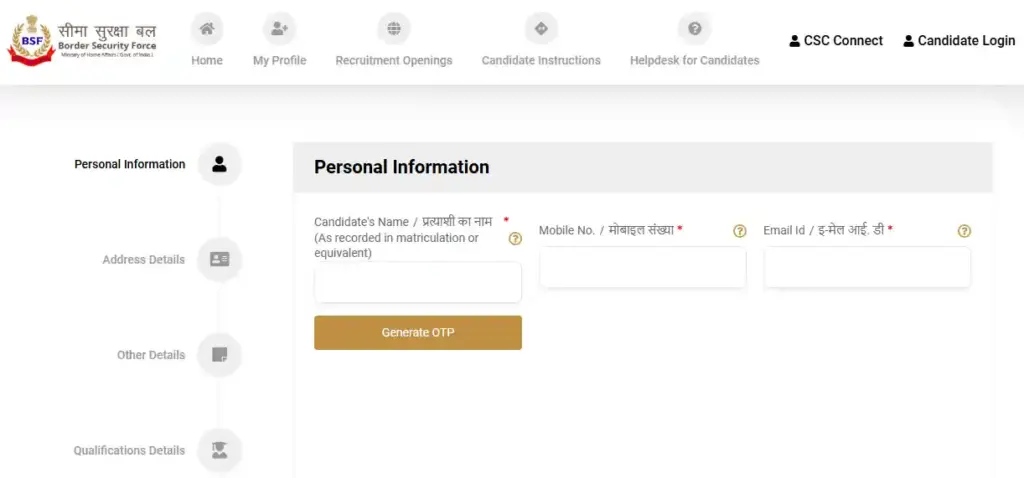Select the Address Details card icon

220,259
